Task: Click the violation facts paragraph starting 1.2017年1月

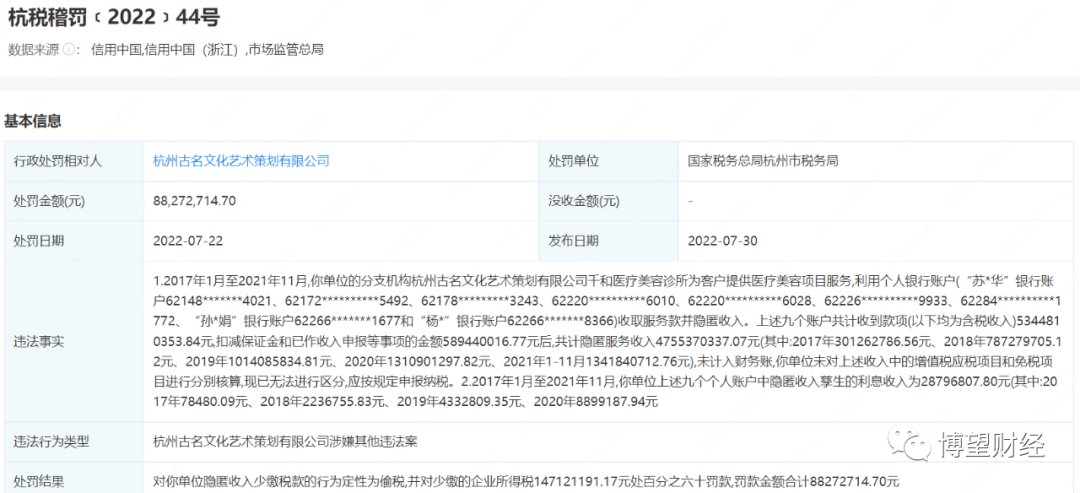Action: tap(608, 342)
